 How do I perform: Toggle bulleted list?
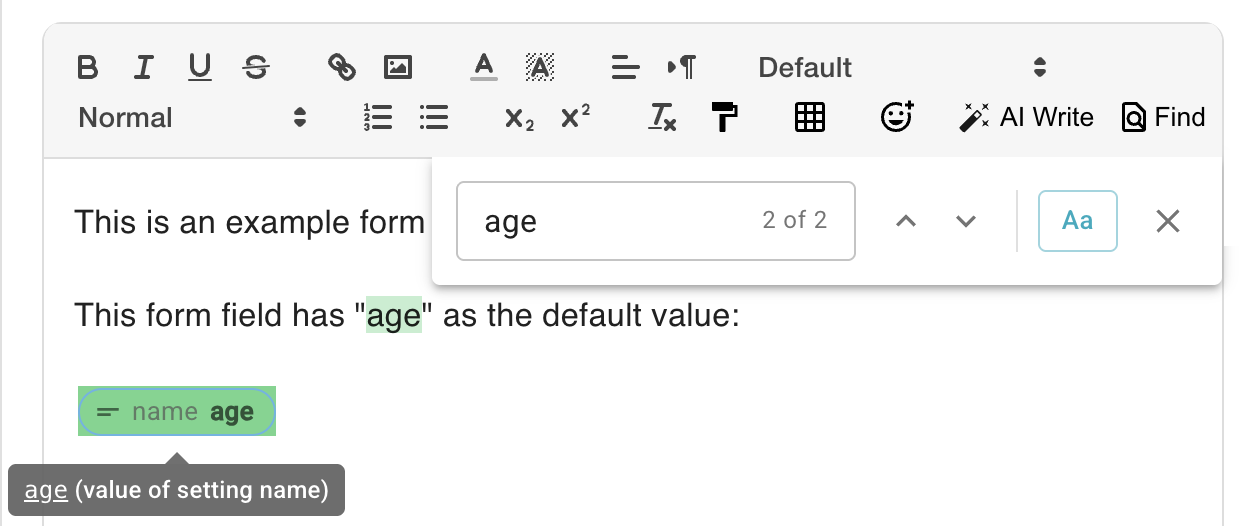tap(433, 118)
